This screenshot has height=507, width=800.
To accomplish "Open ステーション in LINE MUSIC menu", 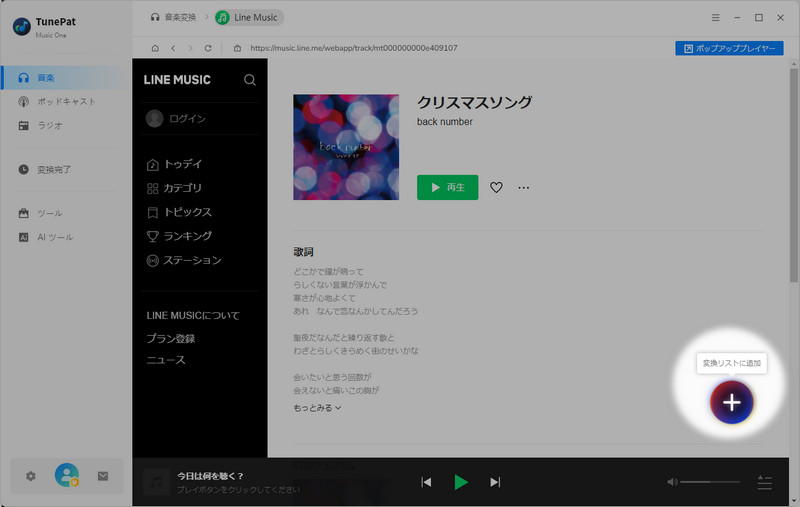I will pyautogui.click(x=184, y=261).
